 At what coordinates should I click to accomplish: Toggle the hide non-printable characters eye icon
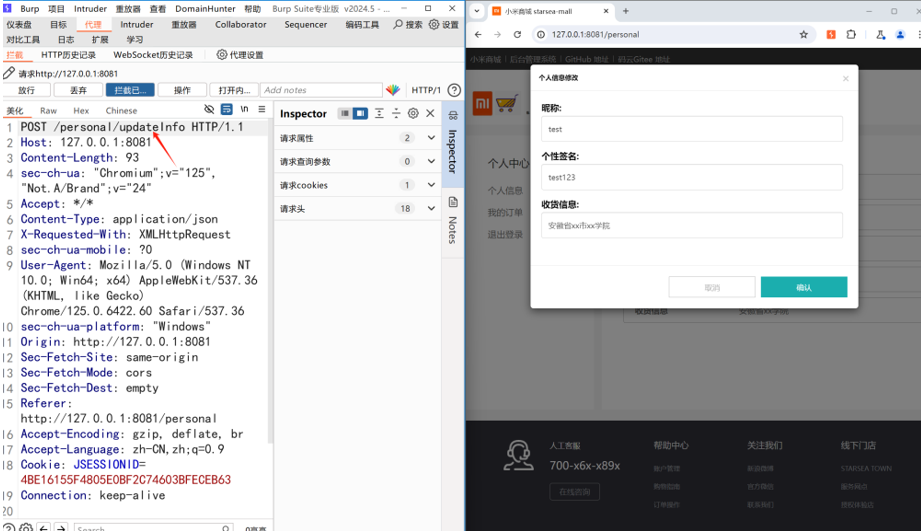click(x=209, y=110)
